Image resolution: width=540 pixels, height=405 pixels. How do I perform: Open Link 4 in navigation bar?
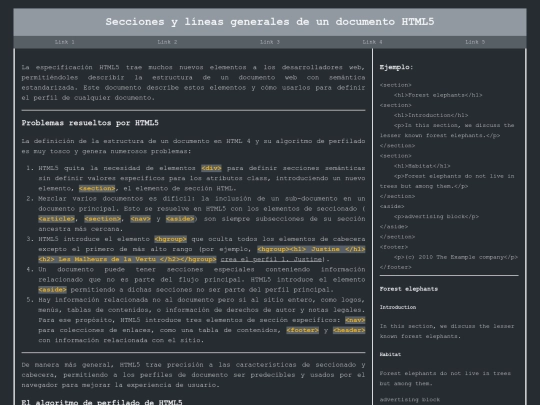[x=373, y=42]
